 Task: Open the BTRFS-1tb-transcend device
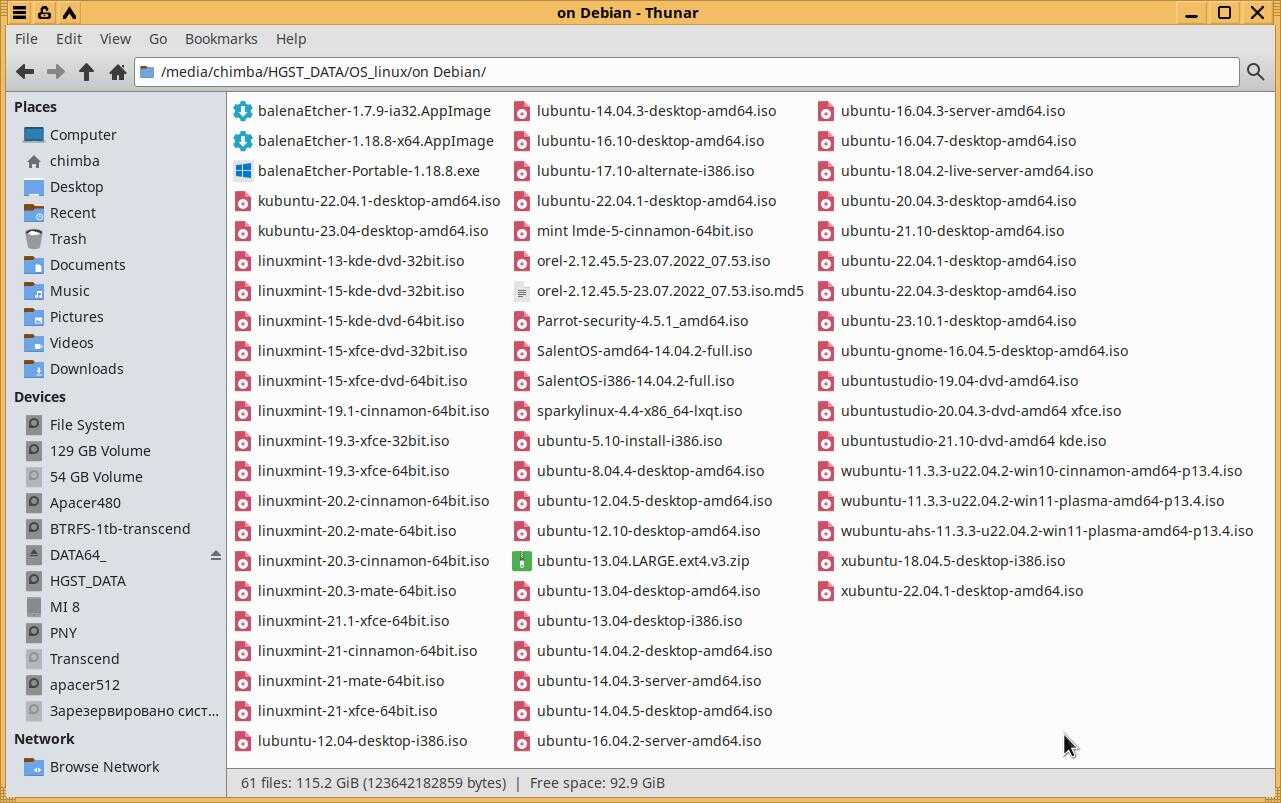click(120, 529)
